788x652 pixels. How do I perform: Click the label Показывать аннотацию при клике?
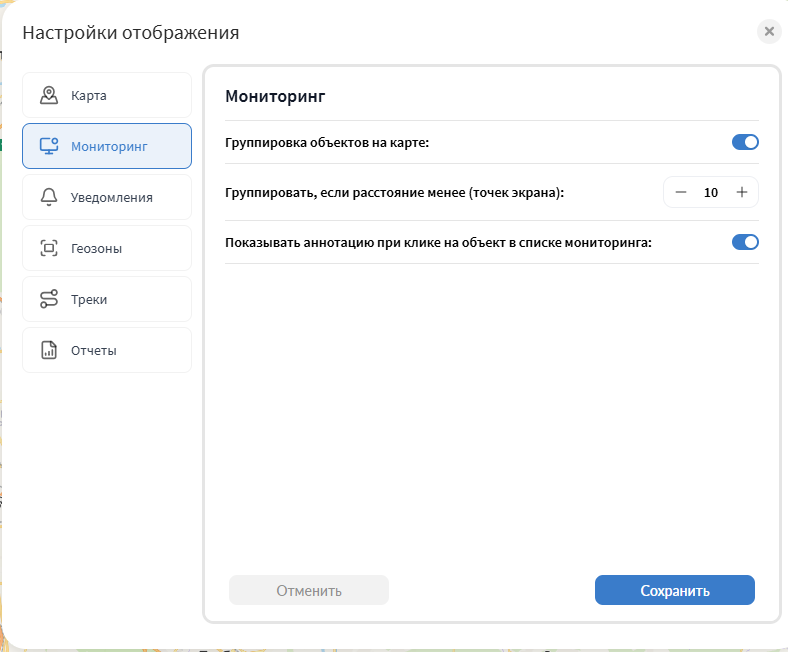pos(438,243)
